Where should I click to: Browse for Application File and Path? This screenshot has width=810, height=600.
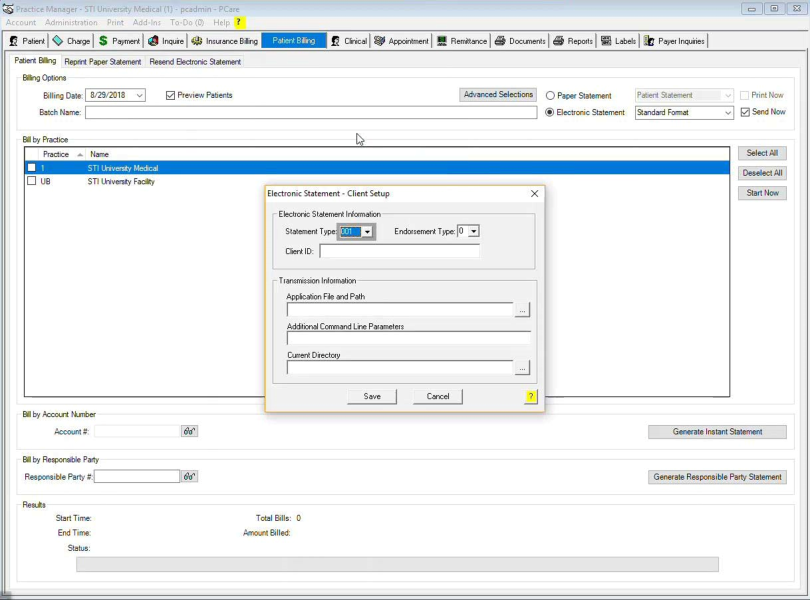(522, 311)
